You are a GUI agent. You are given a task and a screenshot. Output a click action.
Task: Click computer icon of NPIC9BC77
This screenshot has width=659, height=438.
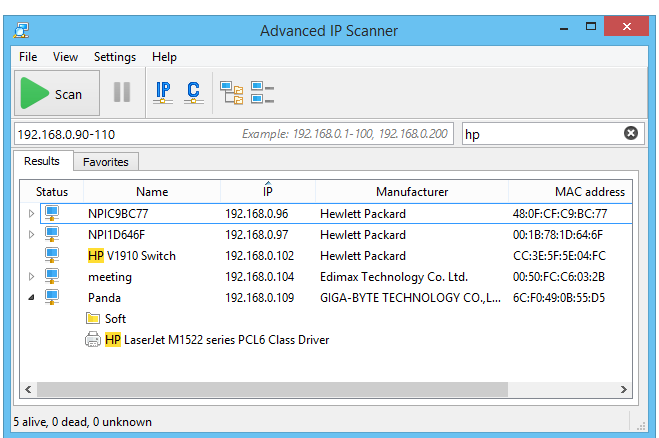click(52, 213)
